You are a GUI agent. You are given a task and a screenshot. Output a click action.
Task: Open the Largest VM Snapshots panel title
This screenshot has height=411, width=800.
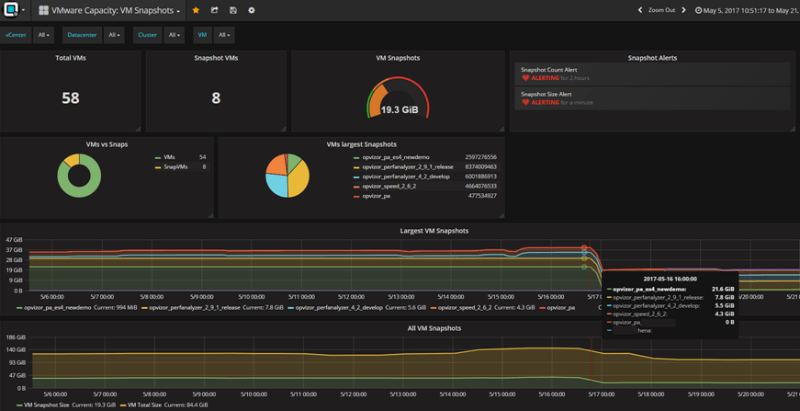point(434,231)
